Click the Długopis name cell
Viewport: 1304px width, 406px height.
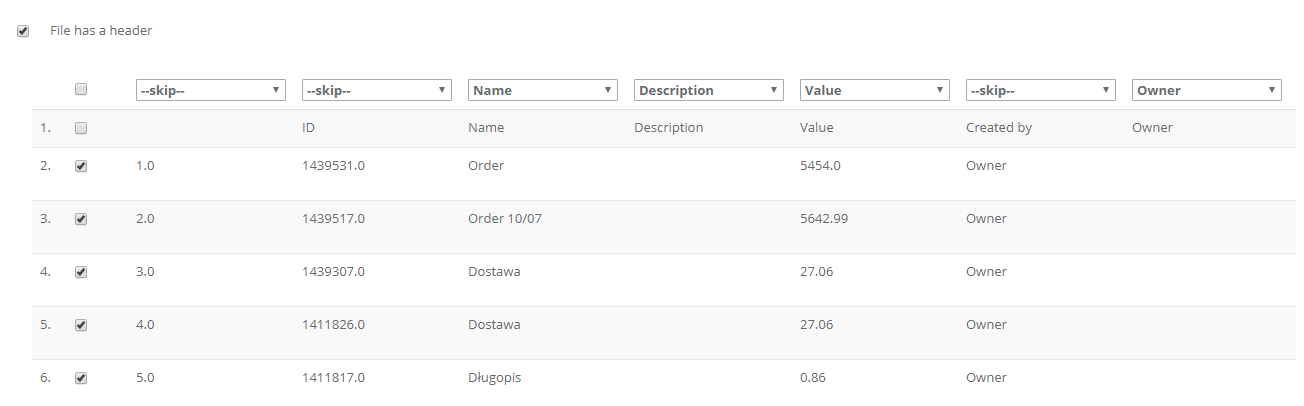coord(494,378)
